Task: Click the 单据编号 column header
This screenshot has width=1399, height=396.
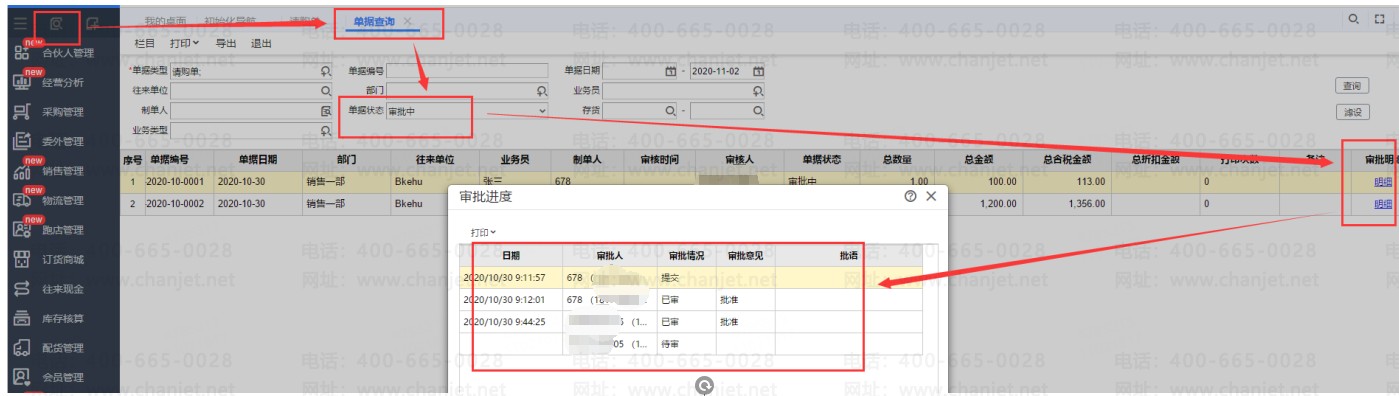Action: click(170, 160)
